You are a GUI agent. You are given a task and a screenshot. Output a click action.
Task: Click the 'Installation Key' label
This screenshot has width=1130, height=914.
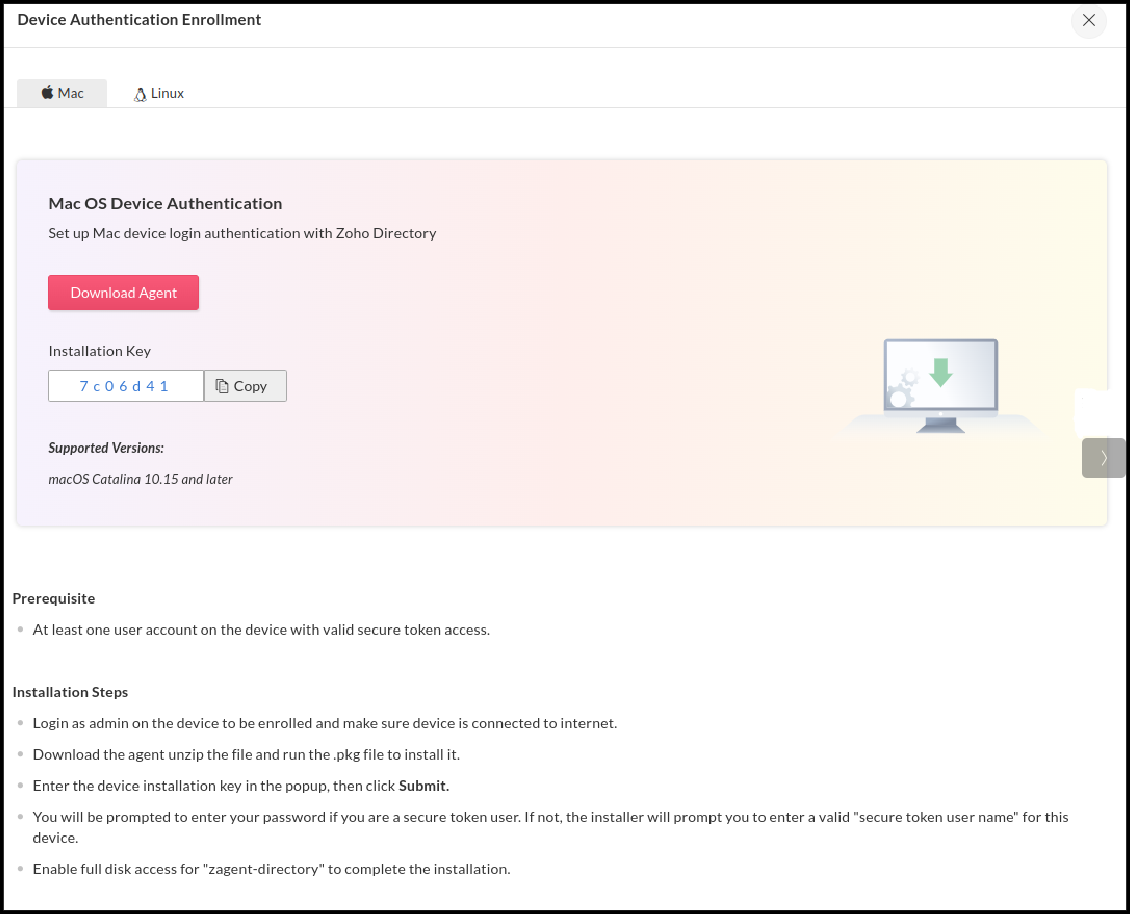pos(99,351)
